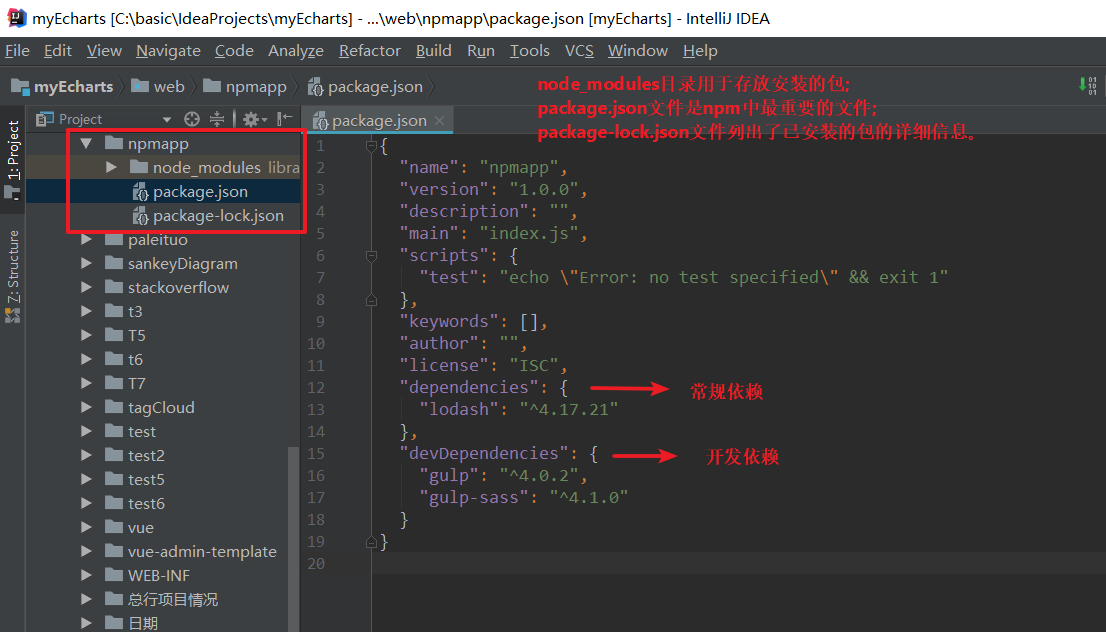
Task: Expand the paleituo folder
Action: click(x=86, y=240)
